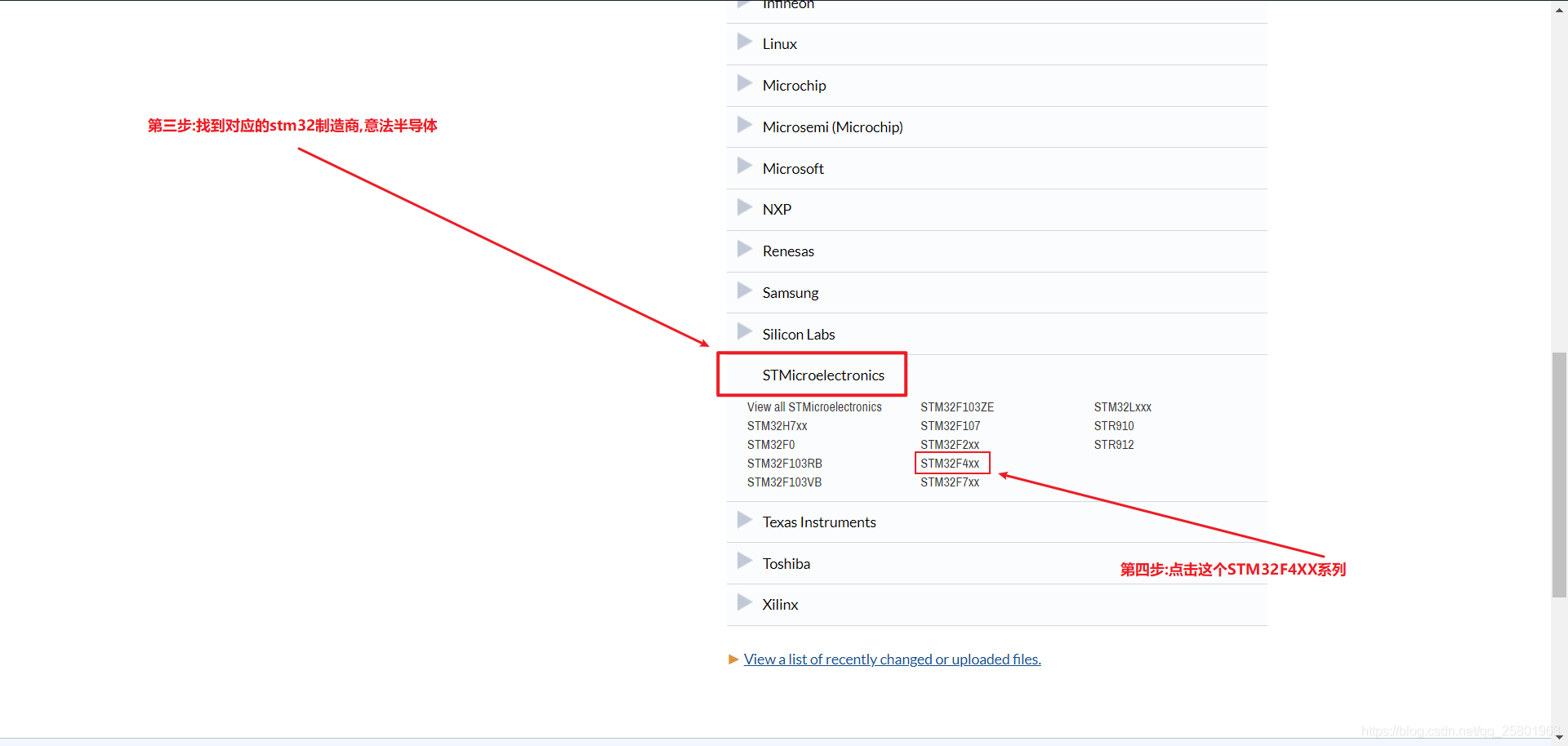Click the Samsung heading label
The width and height of the screenshot is (1568, 746).
[x=790, y=293]
